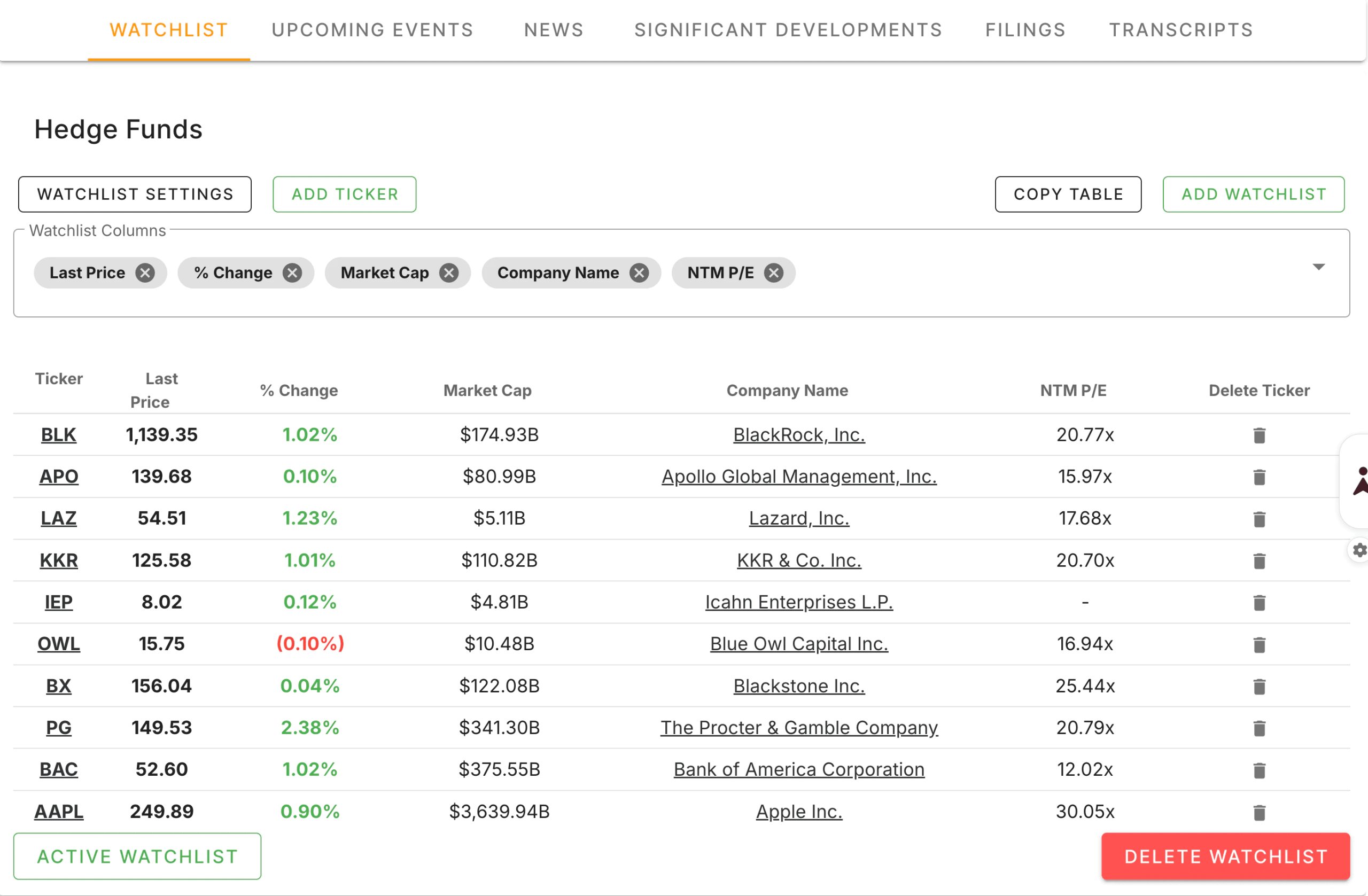Open the side gear settings icon
The width and height of the screenshot is (1368, 896).
[x=1359, y=550]
